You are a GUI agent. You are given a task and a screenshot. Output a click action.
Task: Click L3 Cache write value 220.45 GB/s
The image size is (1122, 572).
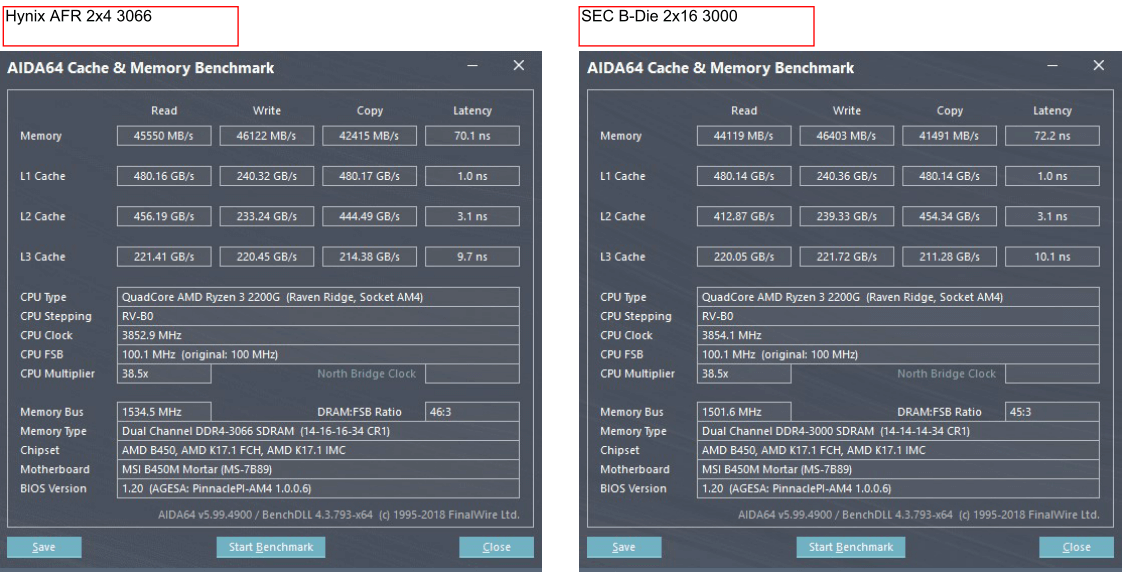266,256
